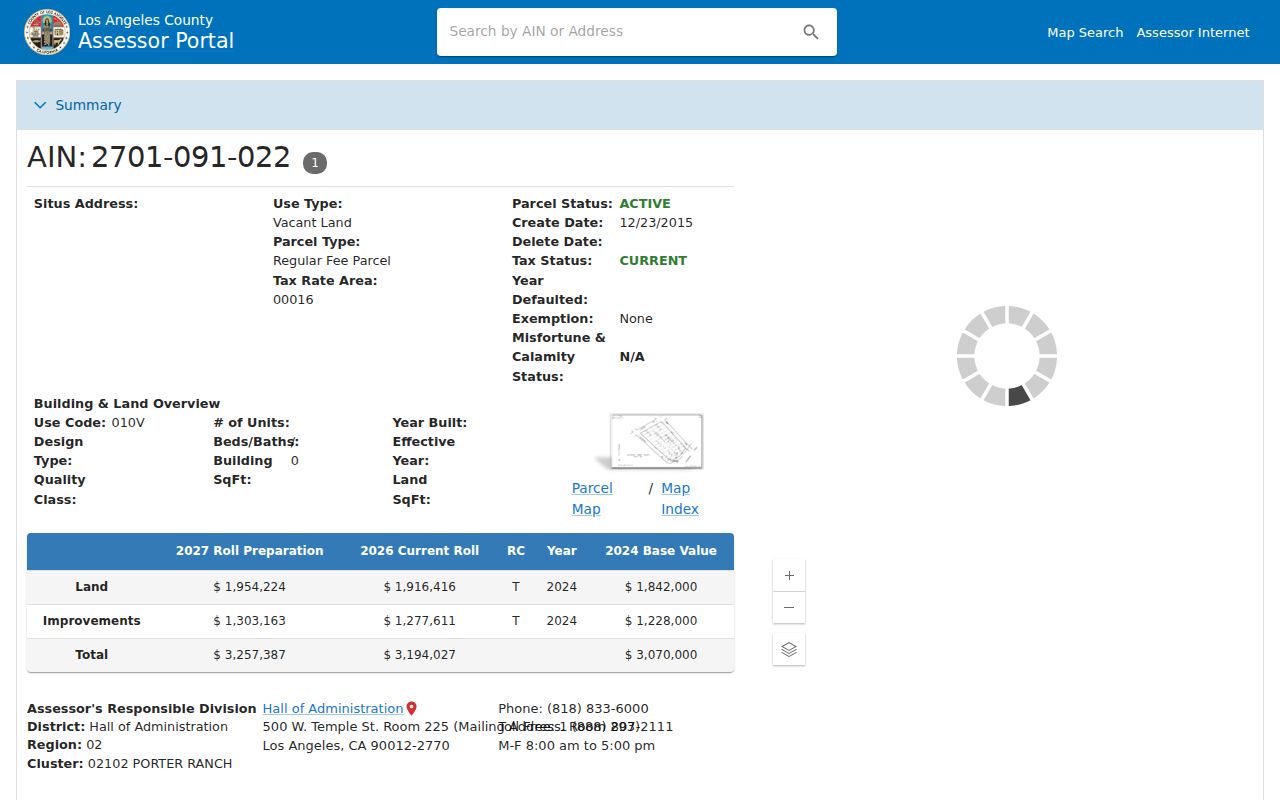
Task: Open Map Search page
Action: (x=1085, y=32)
